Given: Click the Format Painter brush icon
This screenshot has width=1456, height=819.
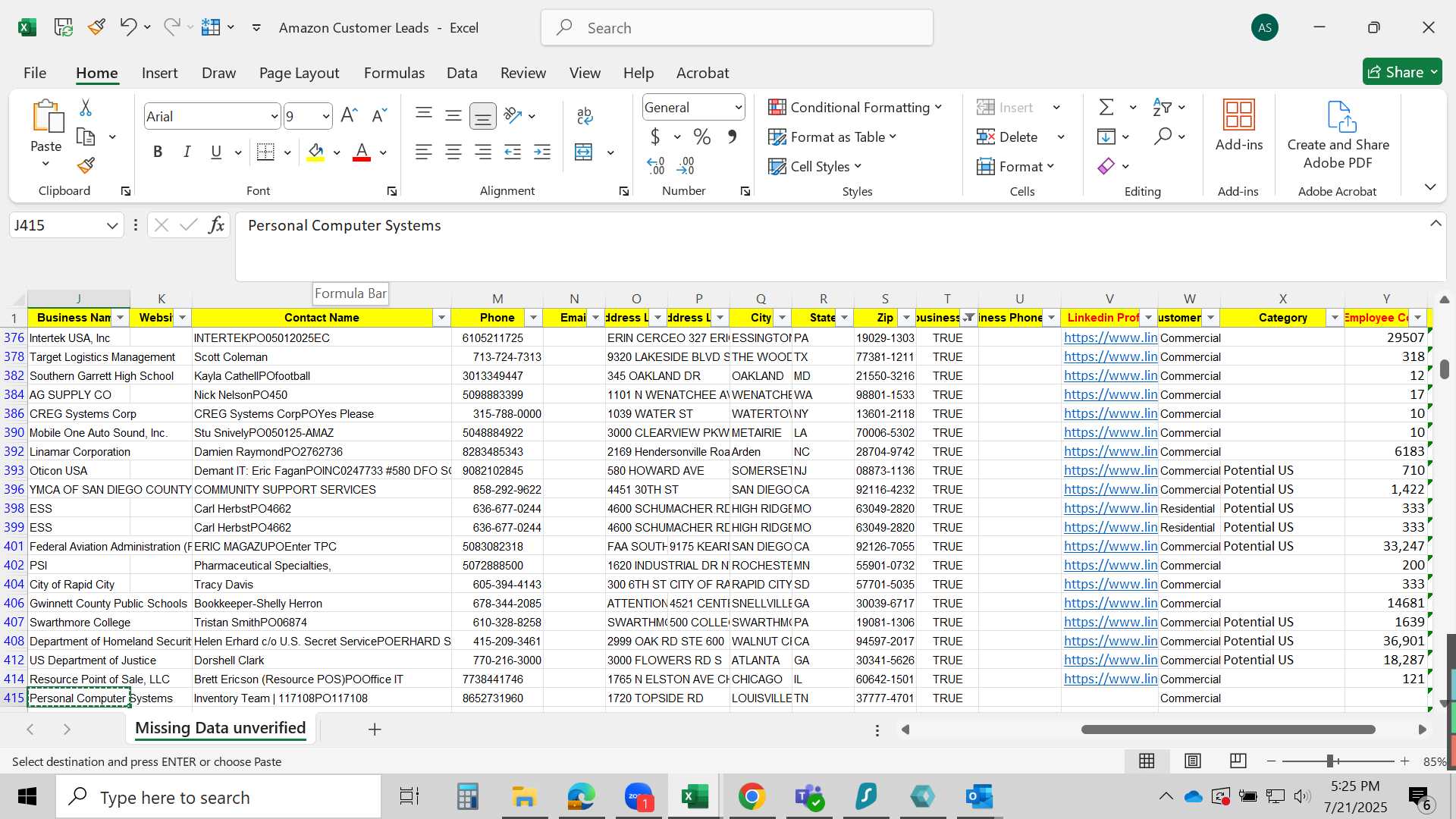Looking at the screenshot, I should pyautogui.click(x=86, y=165).
